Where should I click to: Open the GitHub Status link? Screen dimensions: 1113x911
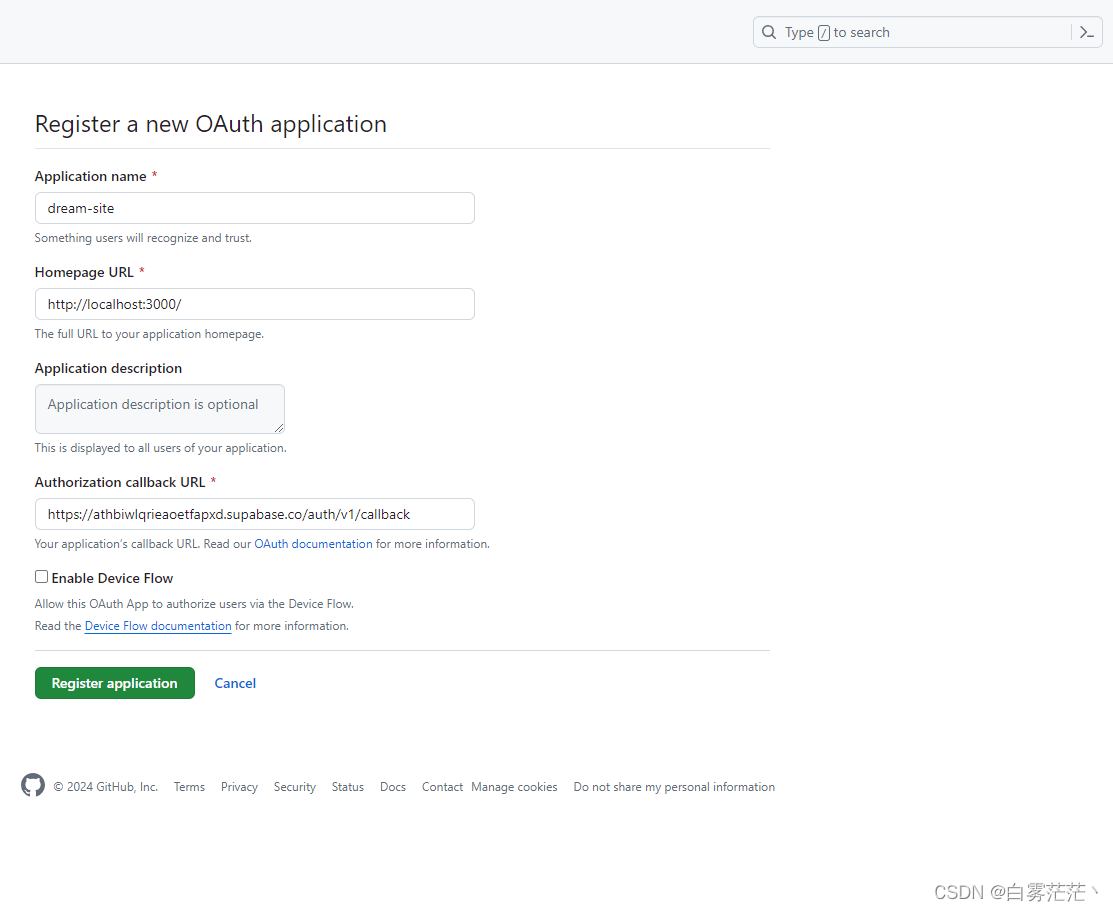coord(347,786)
